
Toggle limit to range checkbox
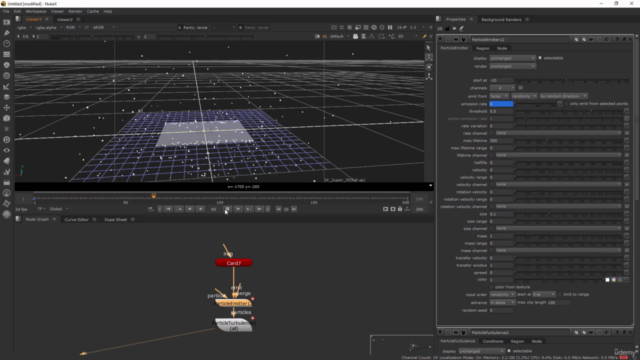pyautogui.click(x=560, y=294)
